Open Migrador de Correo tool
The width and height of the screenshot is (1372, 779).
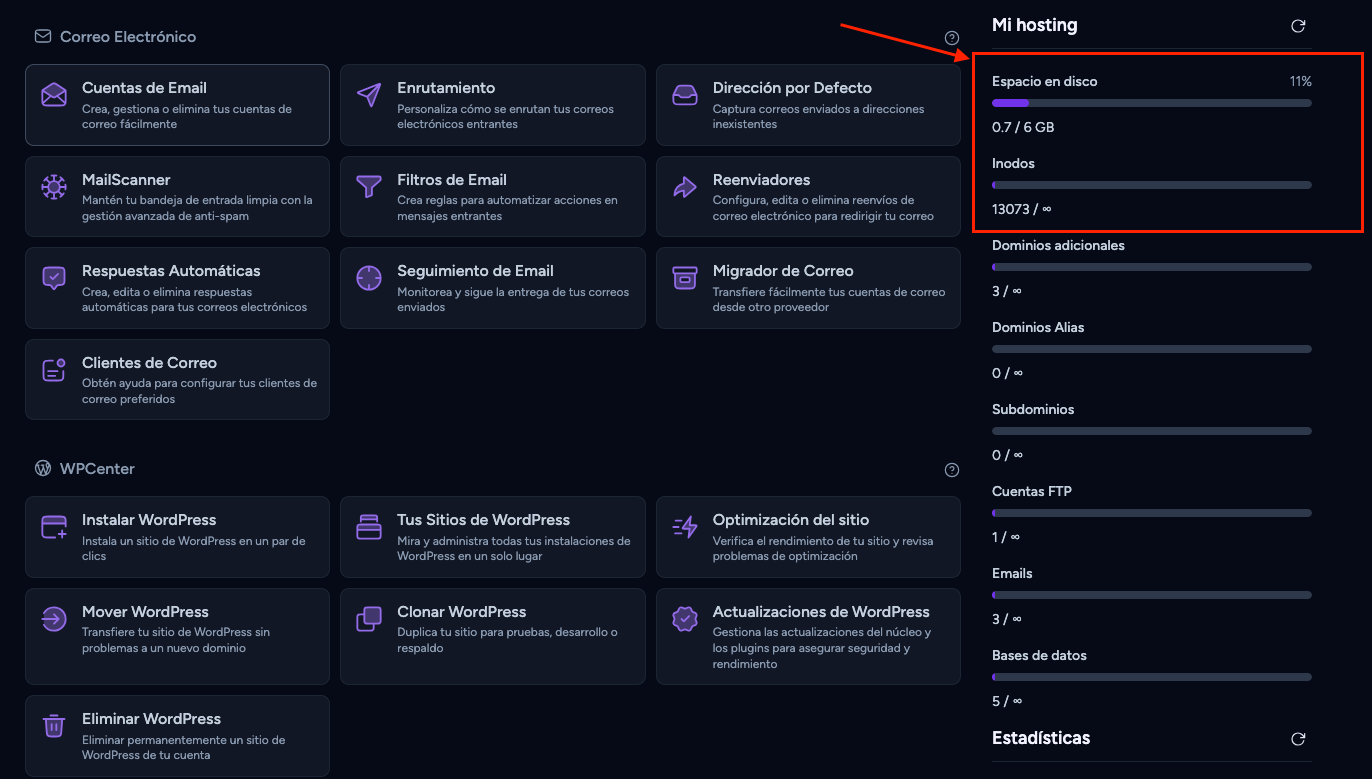point(808,288)
